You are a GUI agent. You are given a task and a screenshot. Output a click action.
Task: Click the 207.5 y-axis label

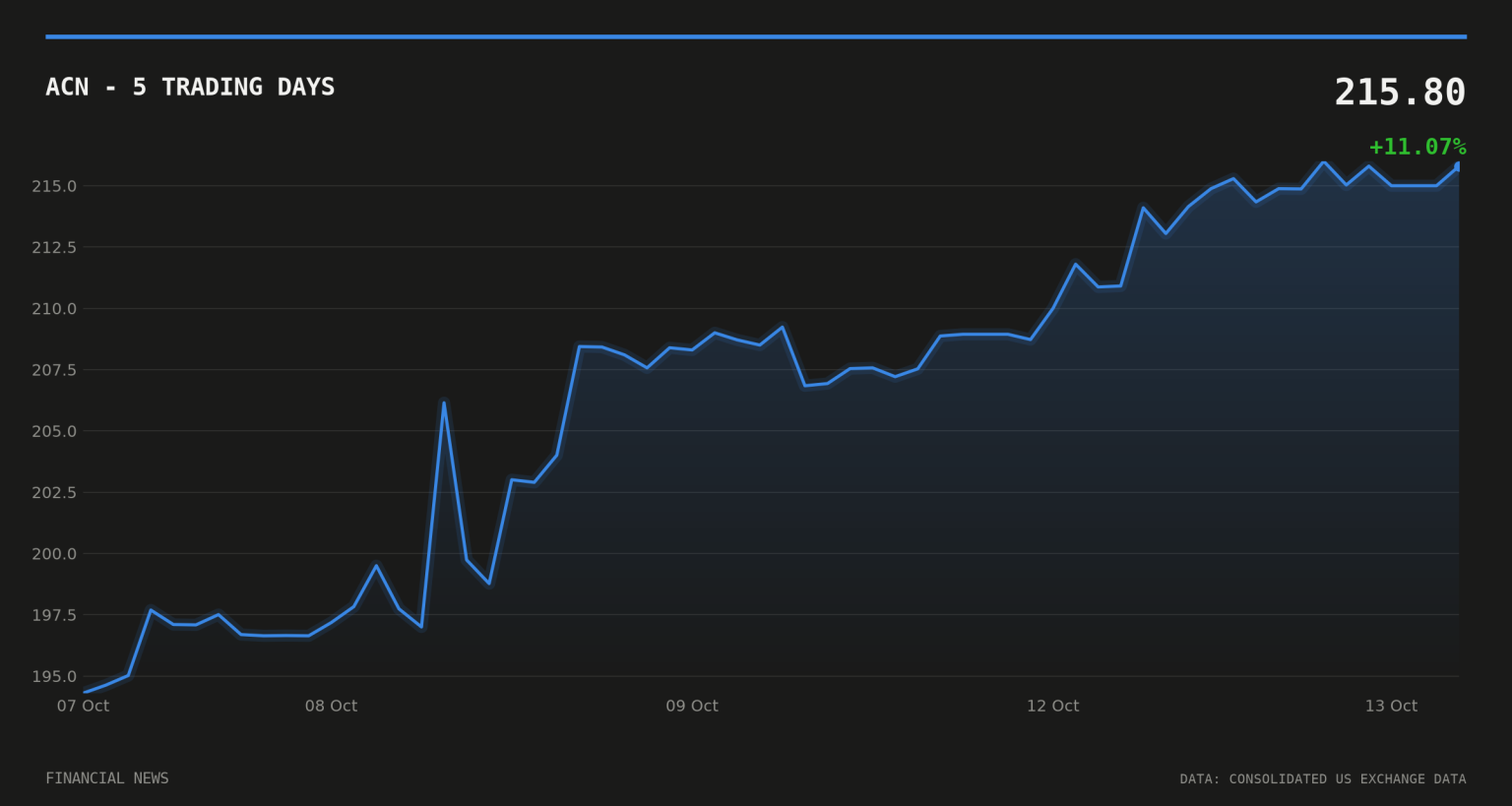click(54, 370)
